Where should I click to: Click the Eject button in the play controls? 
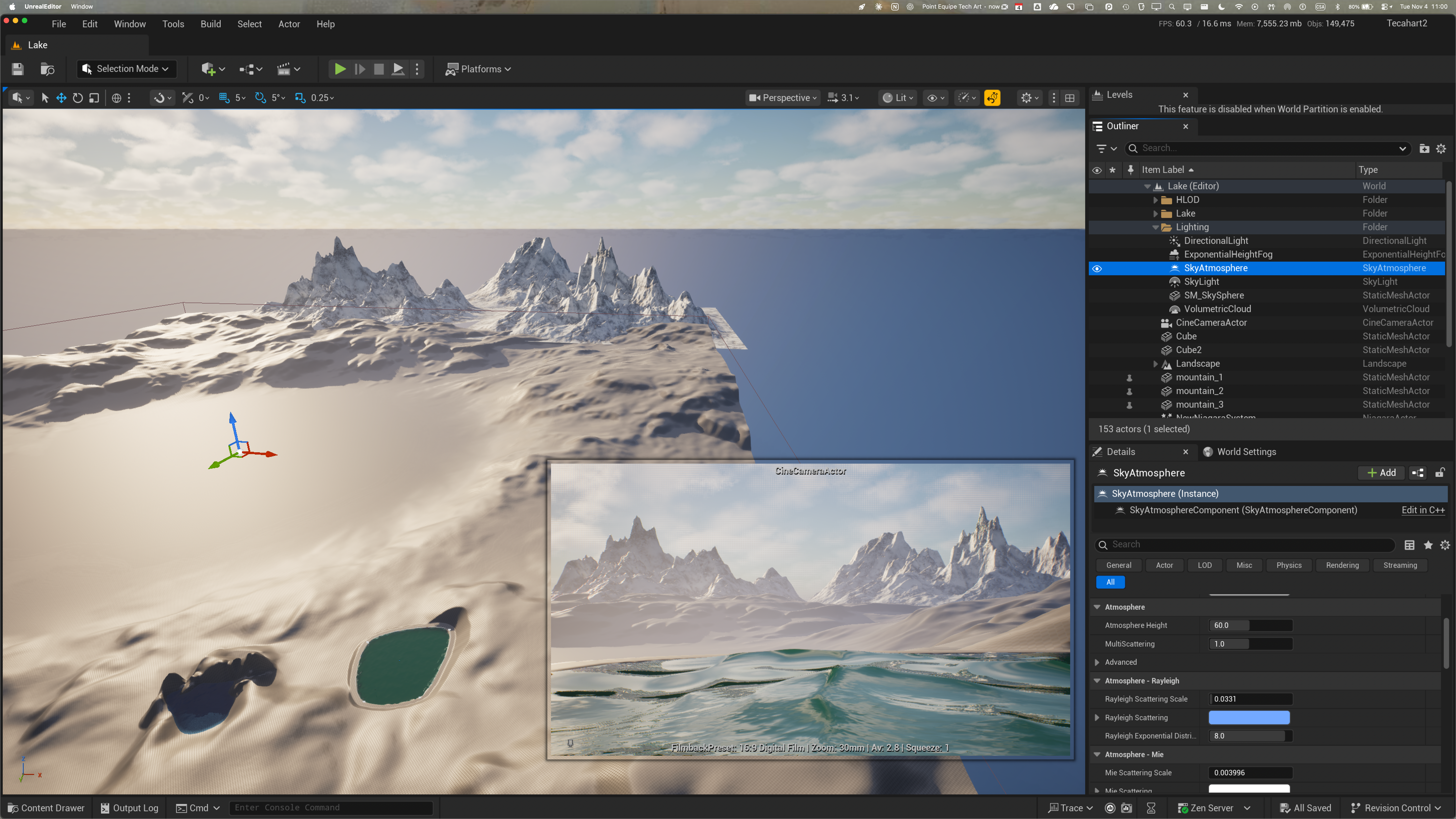click(x=398, y=69)
